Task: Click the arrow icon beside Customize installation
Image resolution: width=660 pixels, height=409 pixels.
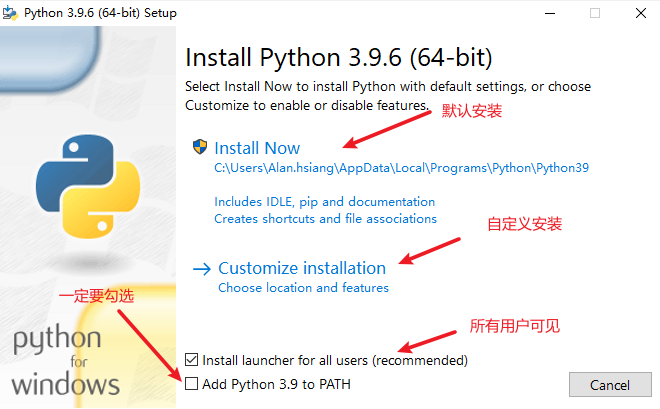Action: (x=202, y=268)
